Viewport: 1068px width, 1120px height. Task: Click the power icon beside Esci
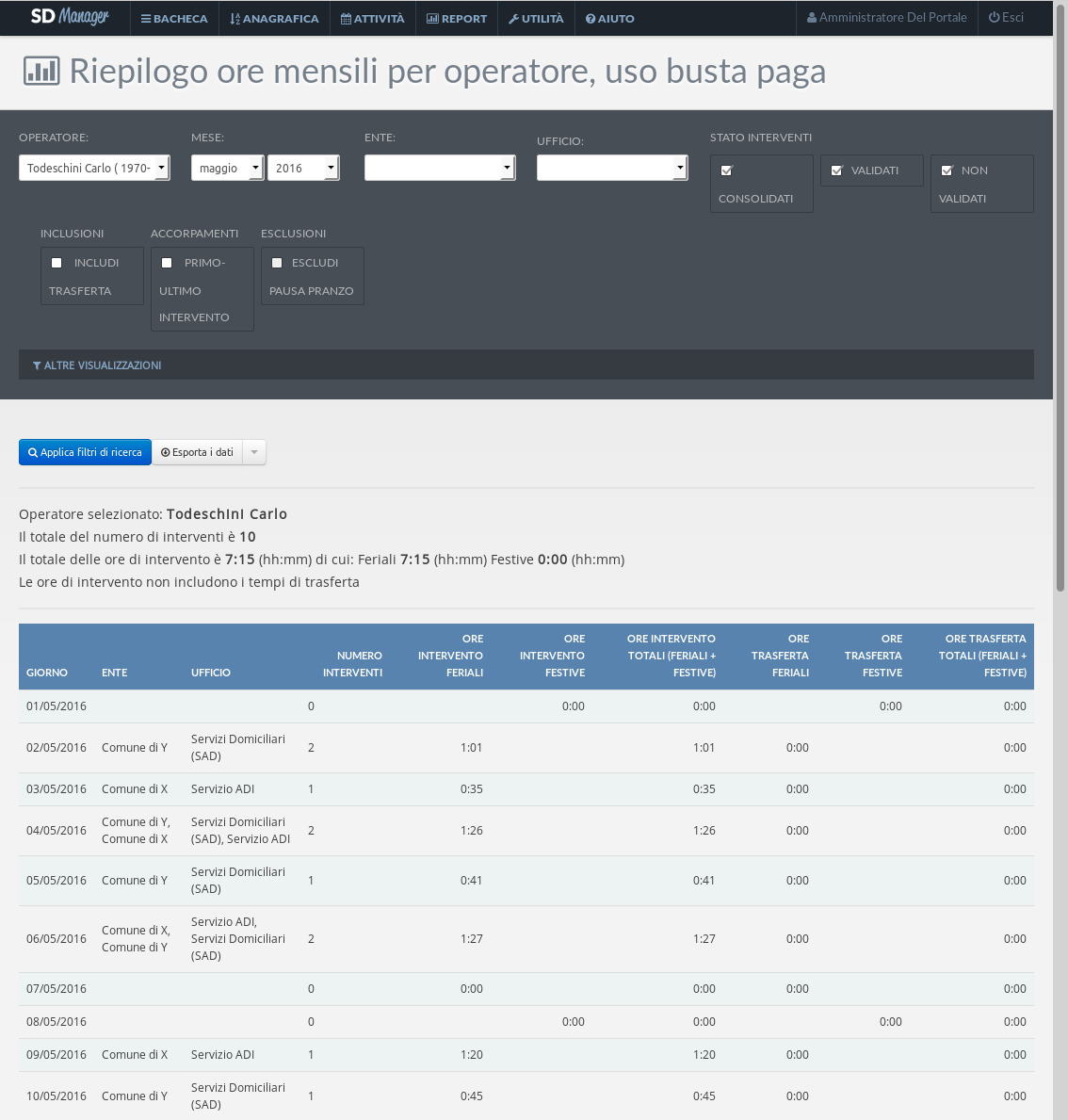coord(994,18)
